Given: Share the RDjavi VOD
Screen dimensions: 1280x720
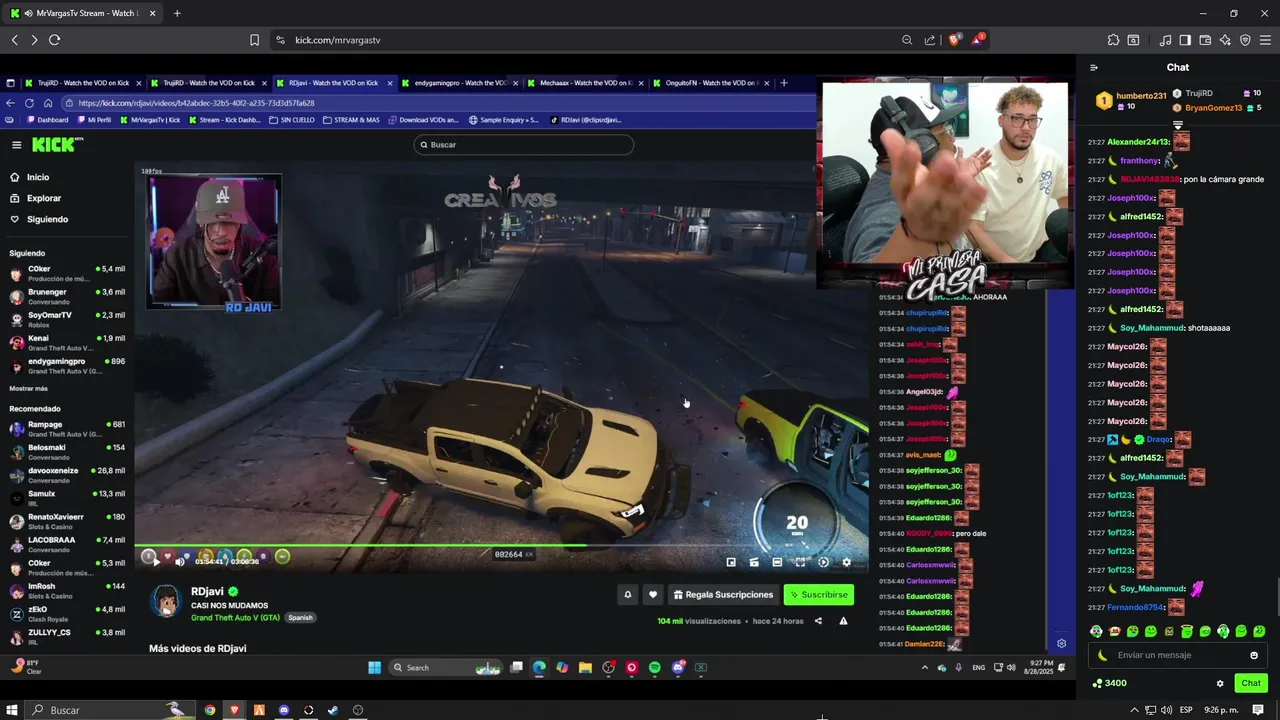Looking at the screenshot, I should (818, 621).
